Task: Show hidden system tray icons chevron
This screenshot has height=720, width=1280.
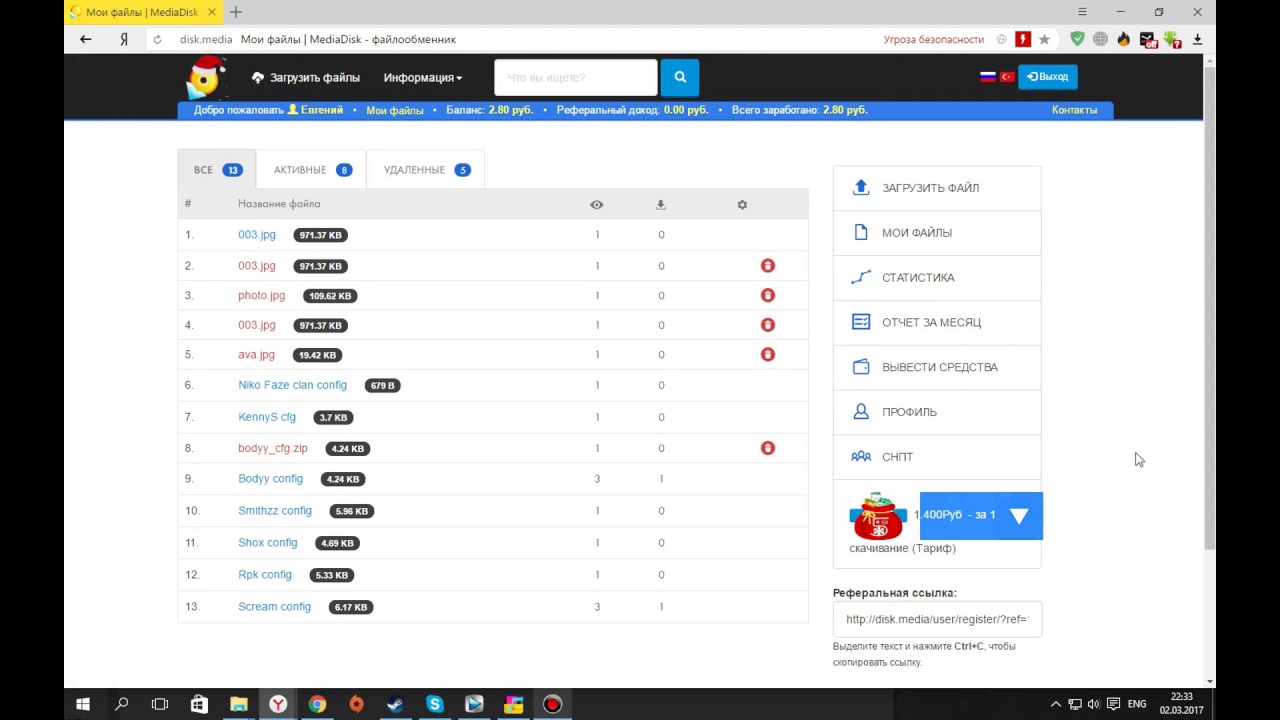Action: click(x=1055, y=704)
